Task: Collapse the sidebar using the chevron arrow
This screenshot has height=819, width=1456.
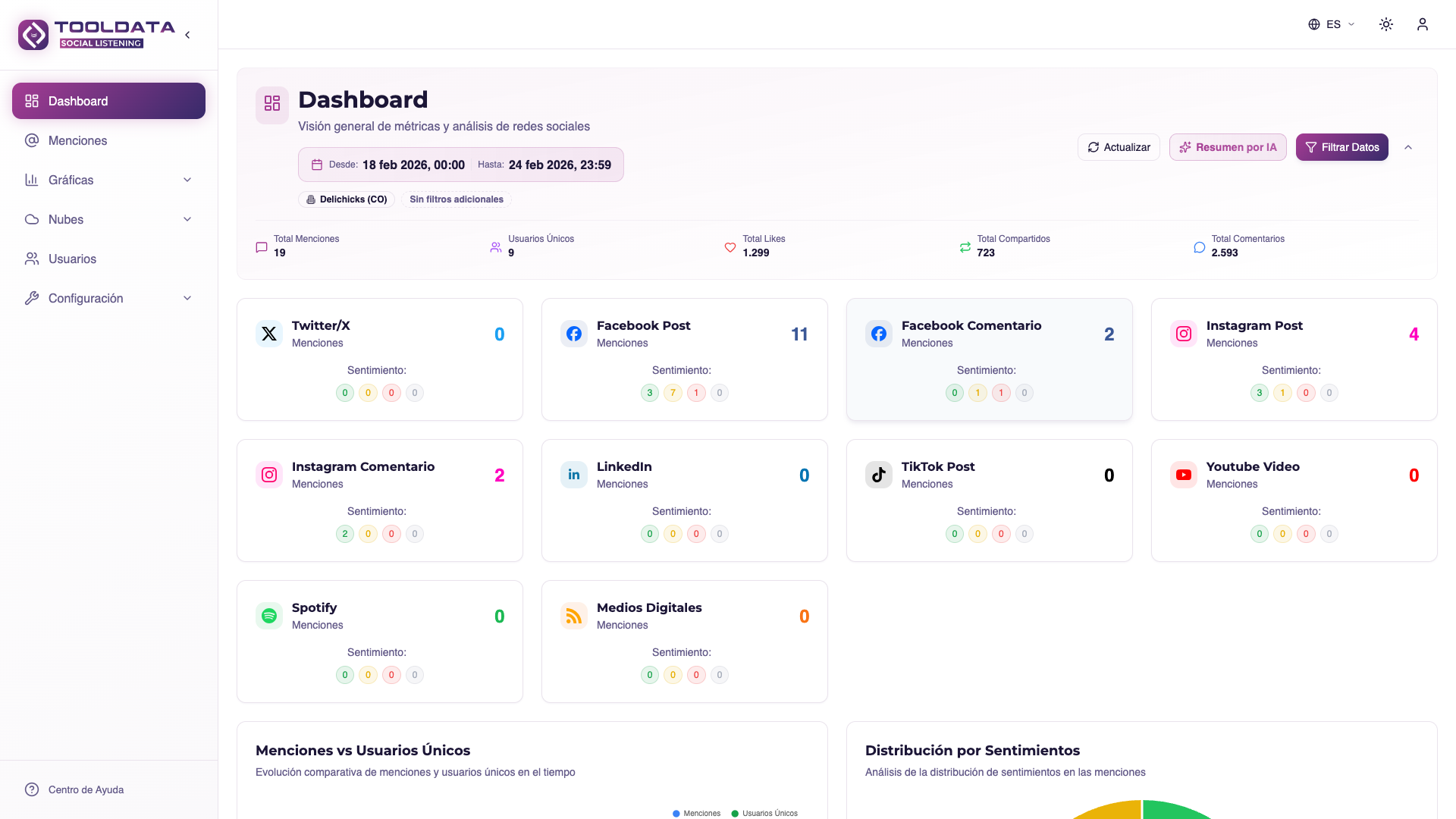Action: (187, 34)
